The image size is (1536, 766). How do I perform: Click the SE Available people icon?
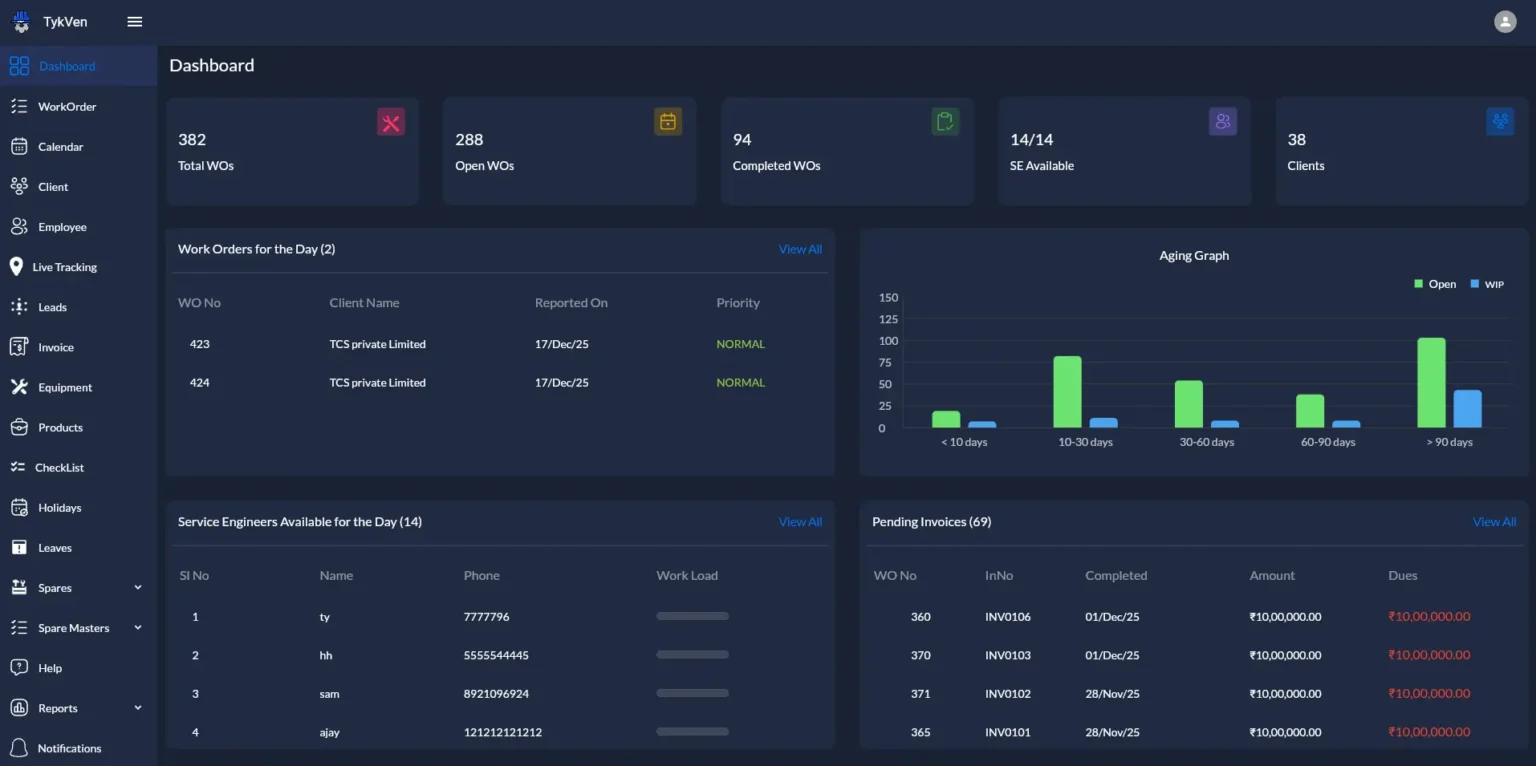pos(1222,122)
